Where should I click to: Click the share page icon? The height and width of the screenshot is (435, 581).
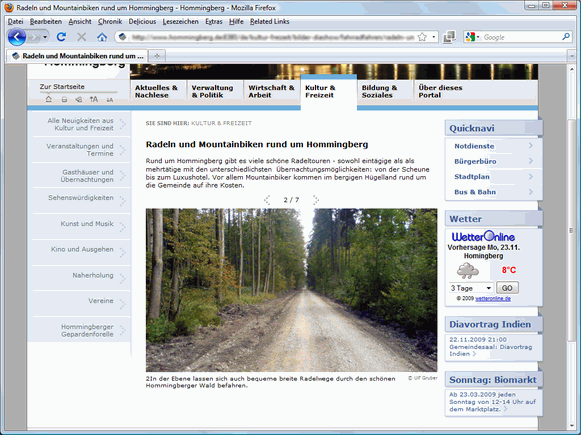(79, 99)
